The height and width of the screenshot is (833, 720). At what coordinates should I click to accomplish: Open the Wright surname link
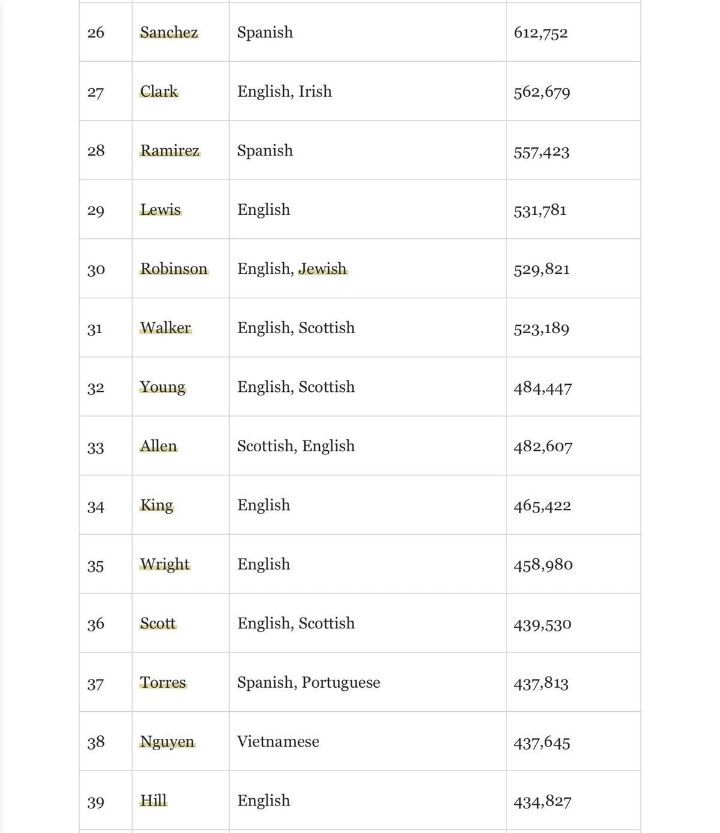coord(165,564)
